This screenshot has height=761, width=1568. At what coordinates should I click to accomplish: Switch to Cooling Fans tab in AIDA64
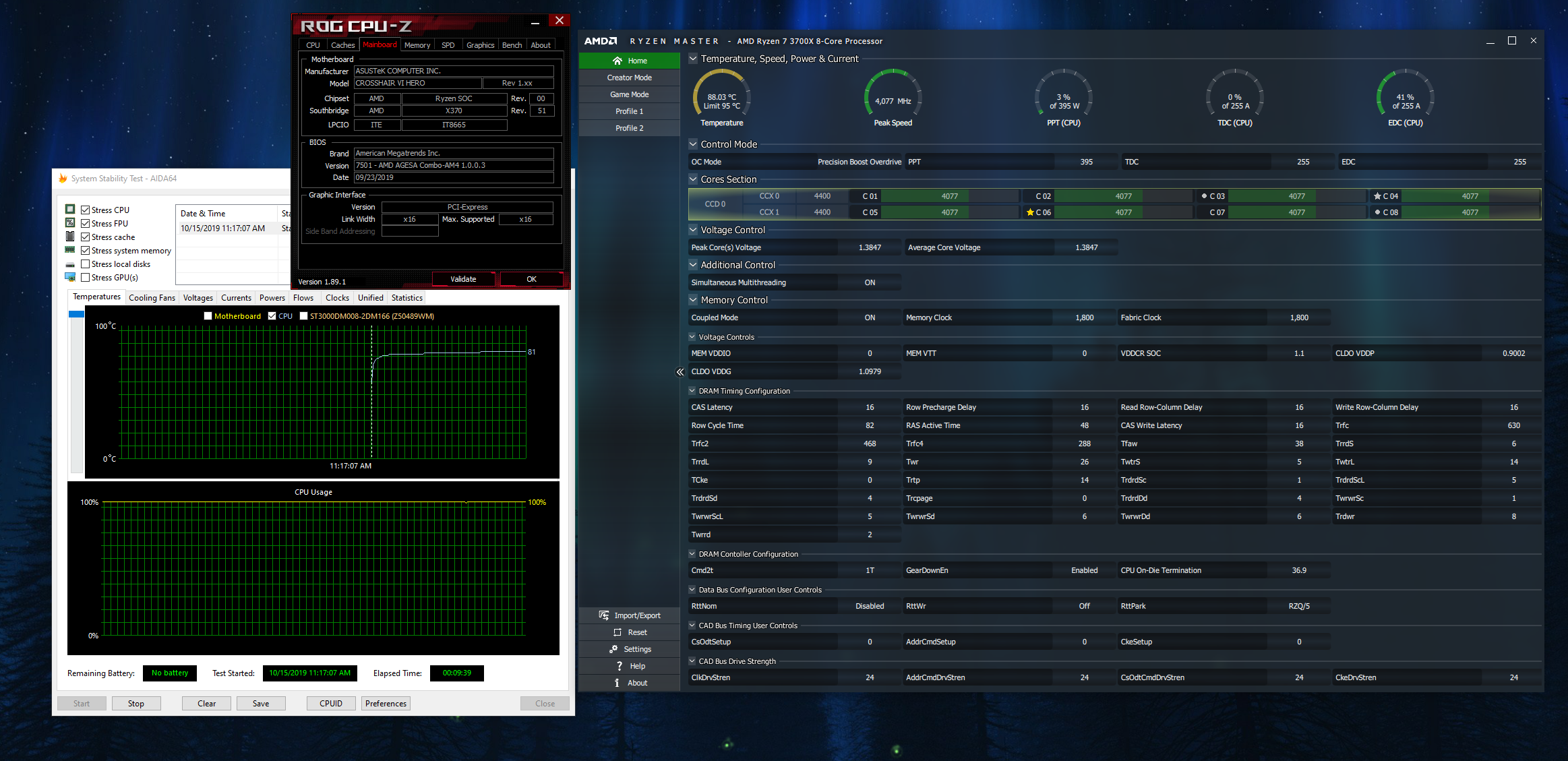(152, 298)
